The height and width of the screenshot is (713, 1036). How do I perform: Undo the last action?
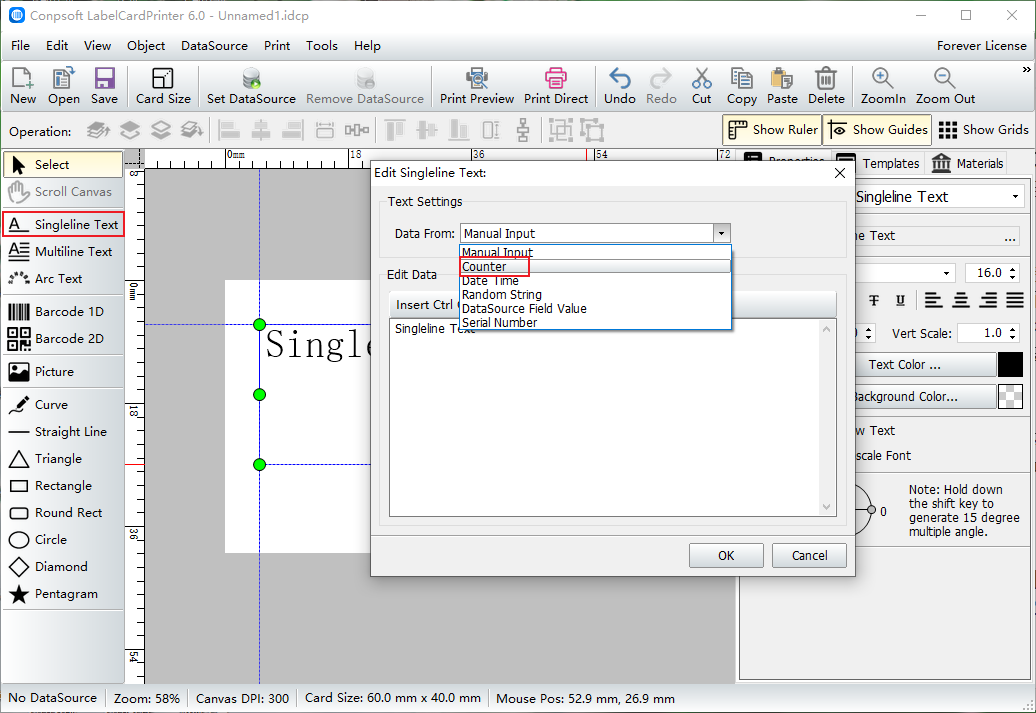(x=620, y=86)
